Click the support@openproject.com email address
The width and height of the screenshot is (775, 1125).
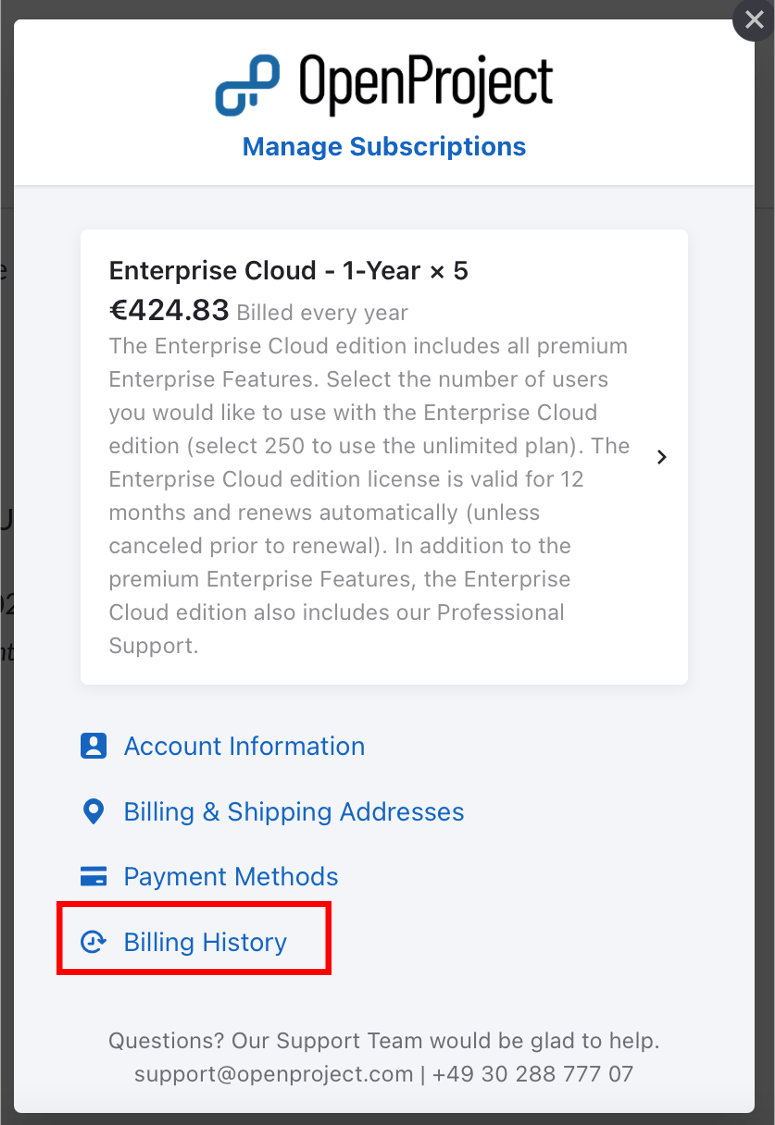click(273, 1074)
